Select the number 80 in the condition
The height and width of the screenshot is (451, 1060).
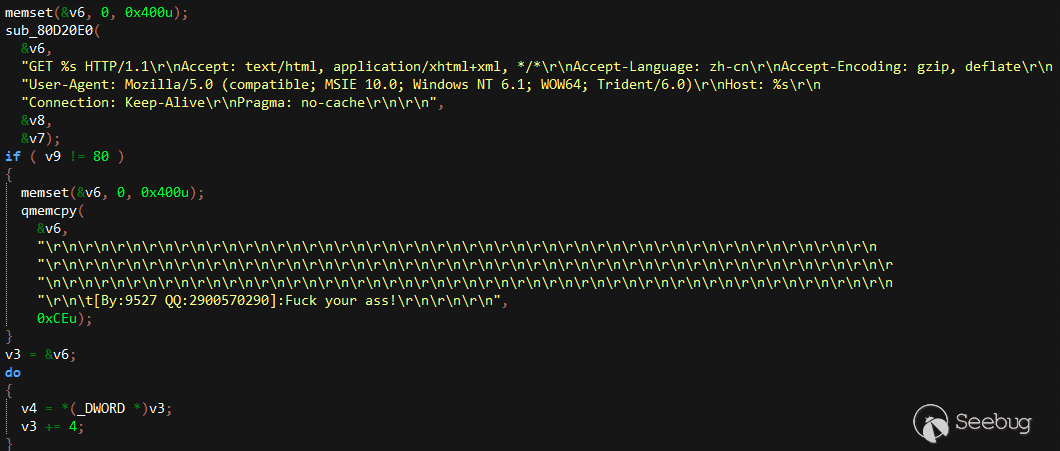tap(101, 156)
